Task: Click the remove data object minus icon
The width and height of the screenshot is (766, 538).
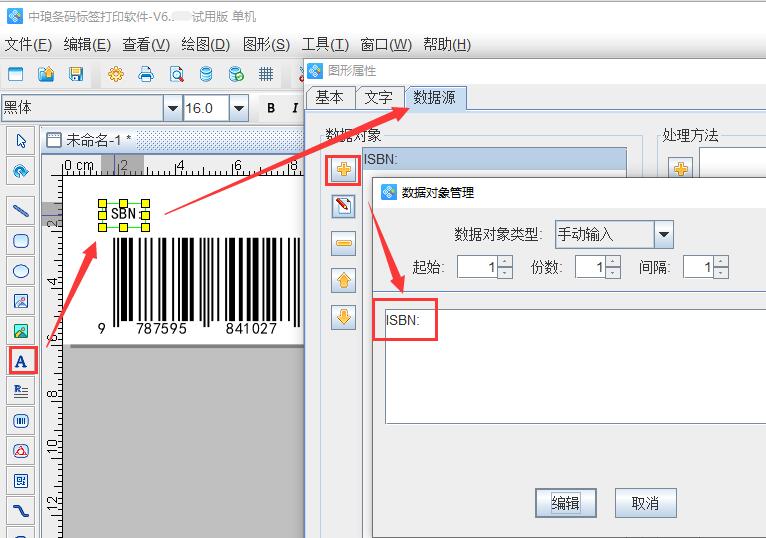Action: pos(343,243)
